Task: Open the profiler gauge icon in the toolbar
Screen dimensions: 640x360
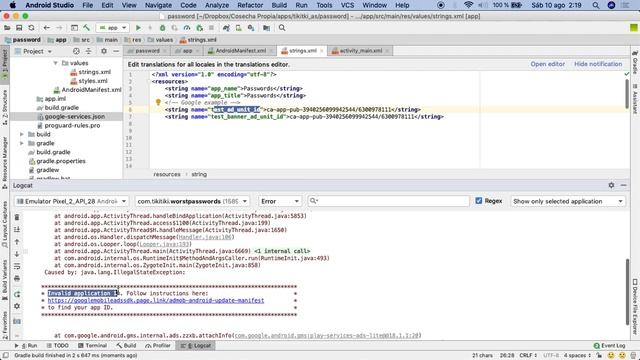Action: (187, 28)
